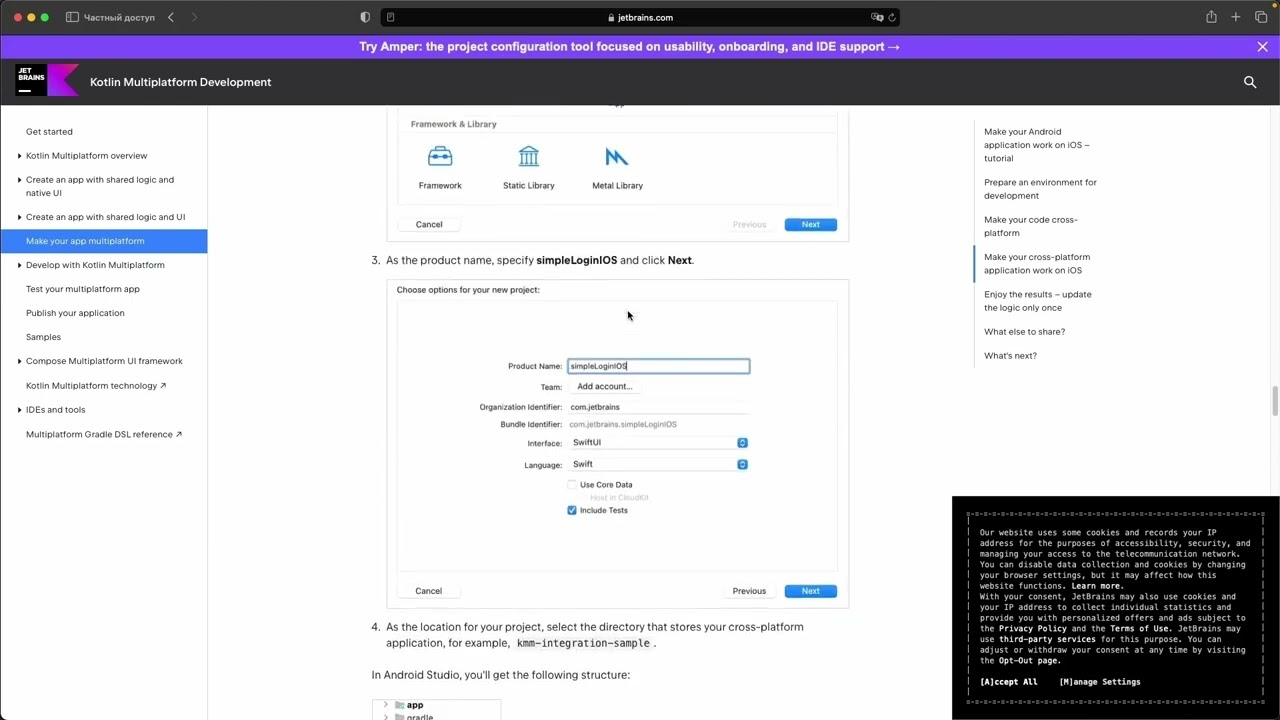This screenshot has width=1280, height=720.
Task: Open Multiplatform Gradle DSL reference link
Action: coord(104,435)
